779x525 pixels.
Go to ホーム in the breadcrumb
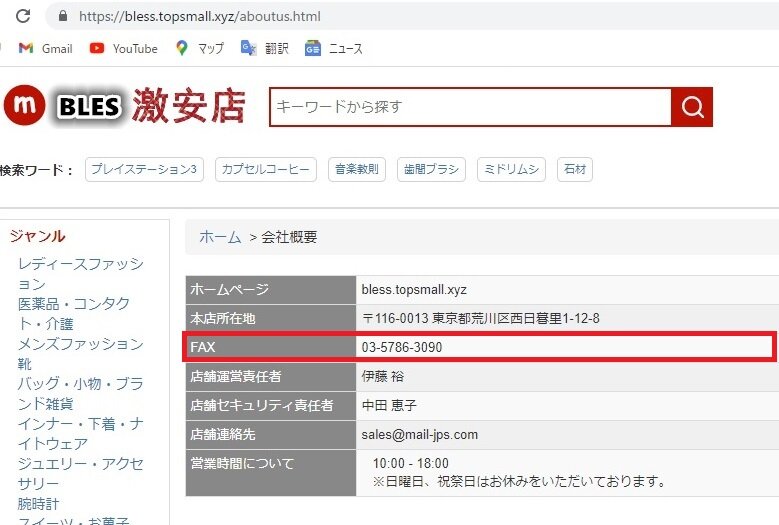click(x=220, y=237)
